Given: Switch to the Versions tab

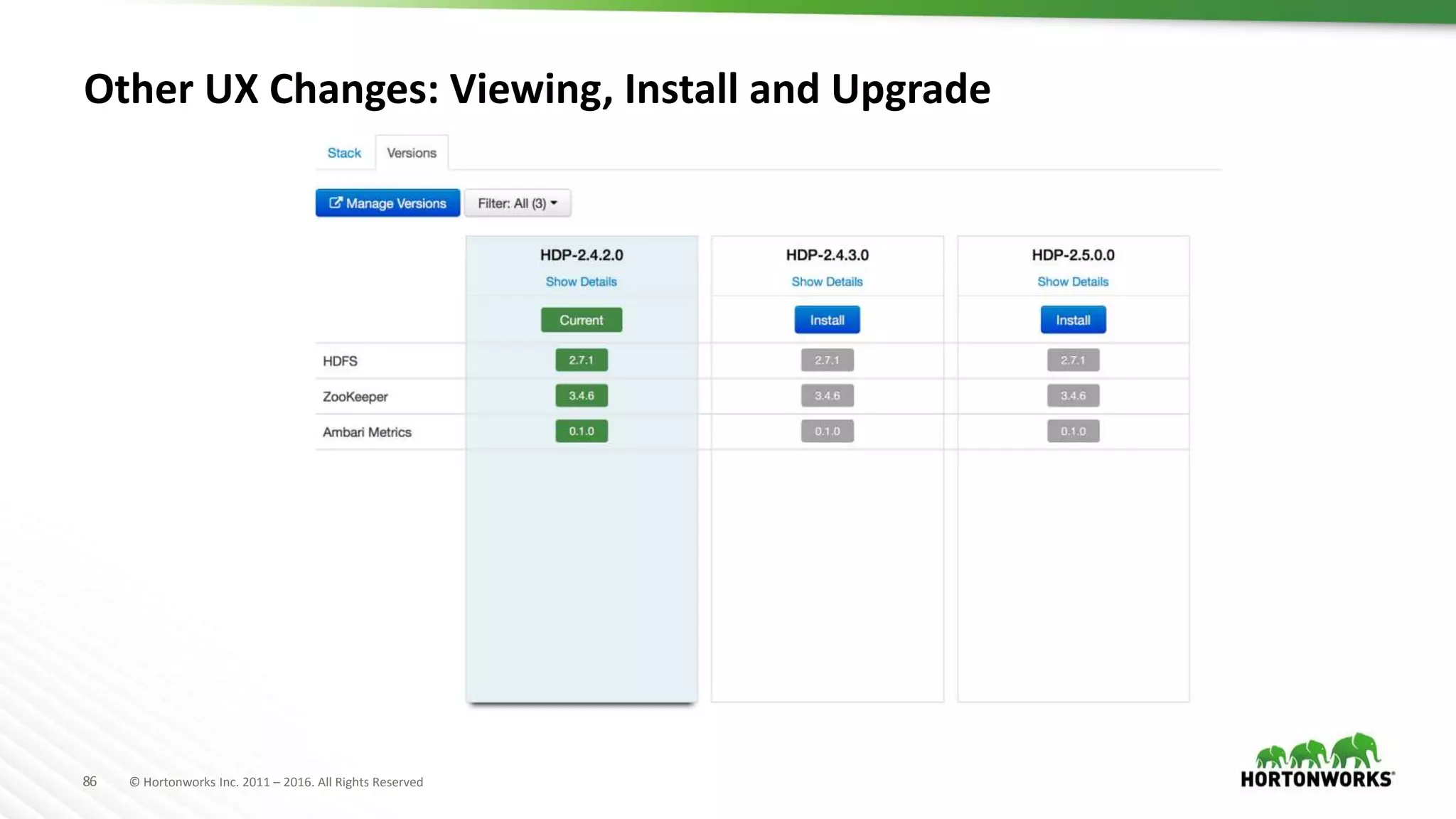Looking at the screenshot, I should (x=412, y=153).
